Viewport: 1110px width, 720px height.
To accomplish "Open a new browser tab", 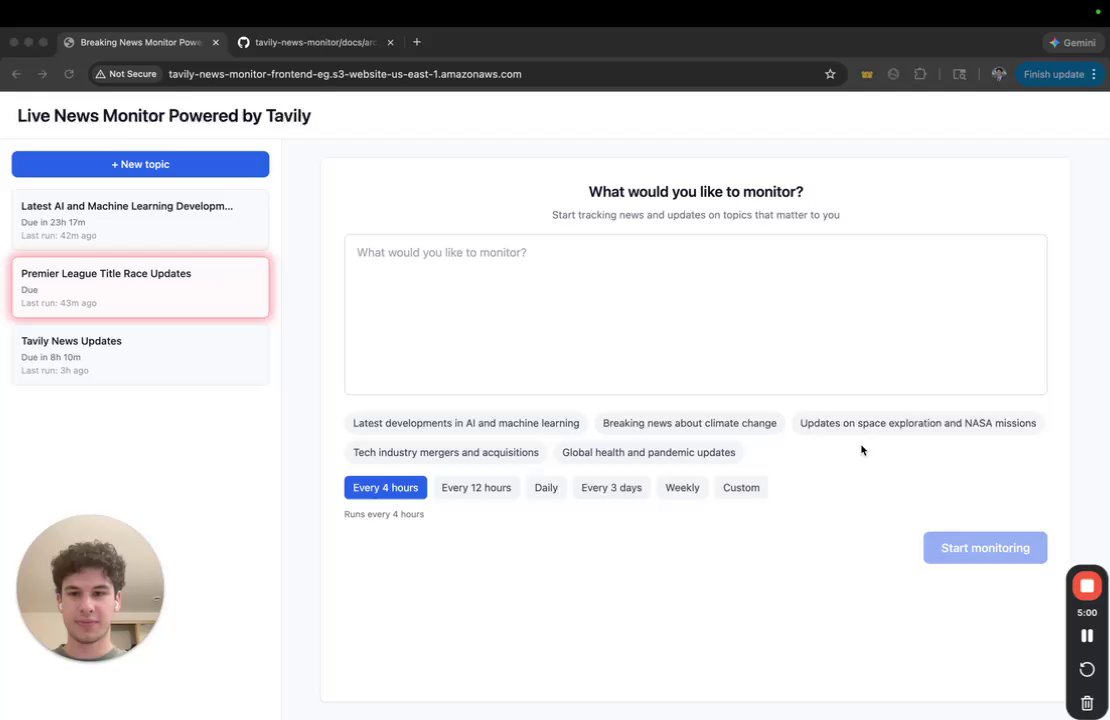I will (x=417, y=42).
